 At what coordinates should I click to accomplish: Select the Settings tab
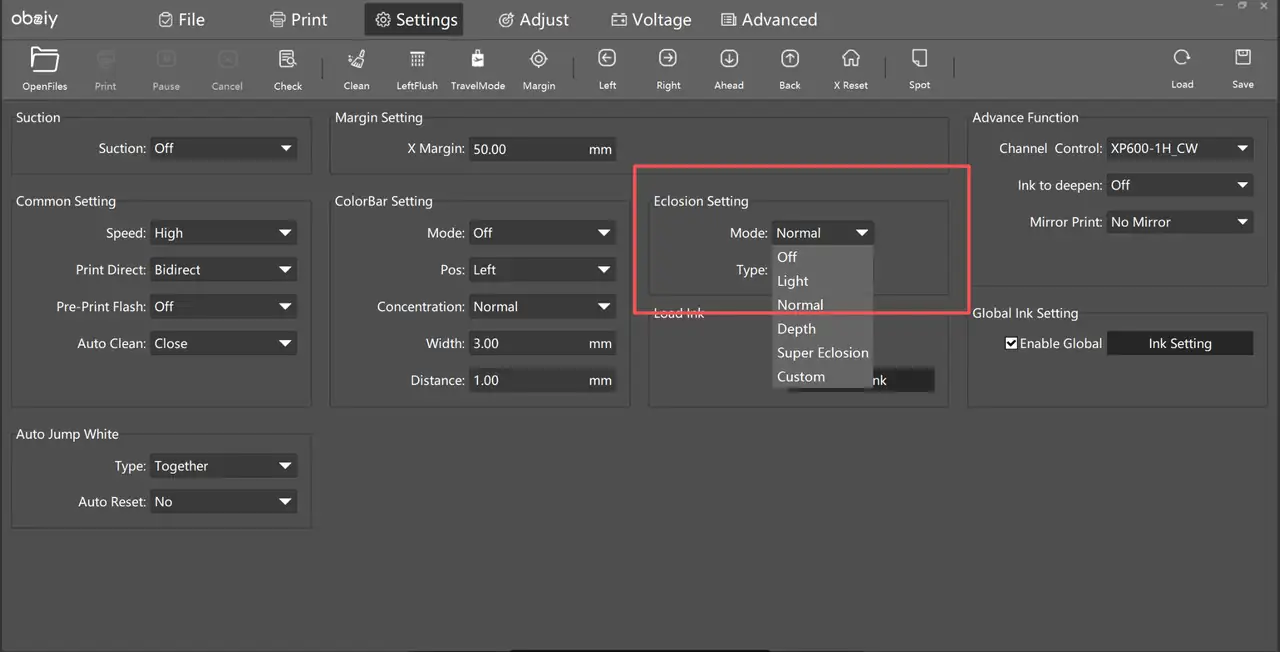(415, 19)
